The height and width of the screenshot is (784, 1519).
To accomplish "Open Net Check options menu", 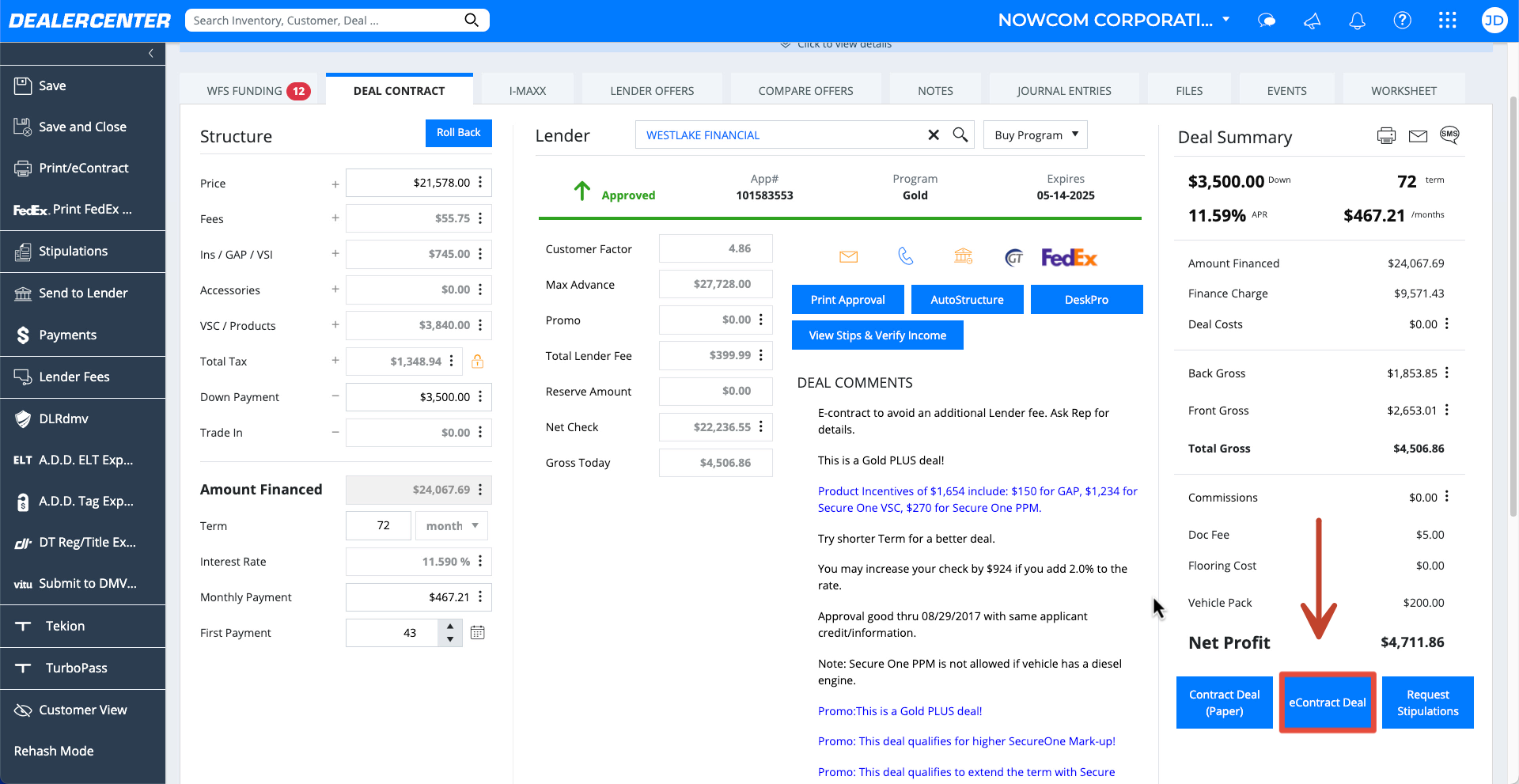I will [x=761, y=426].
